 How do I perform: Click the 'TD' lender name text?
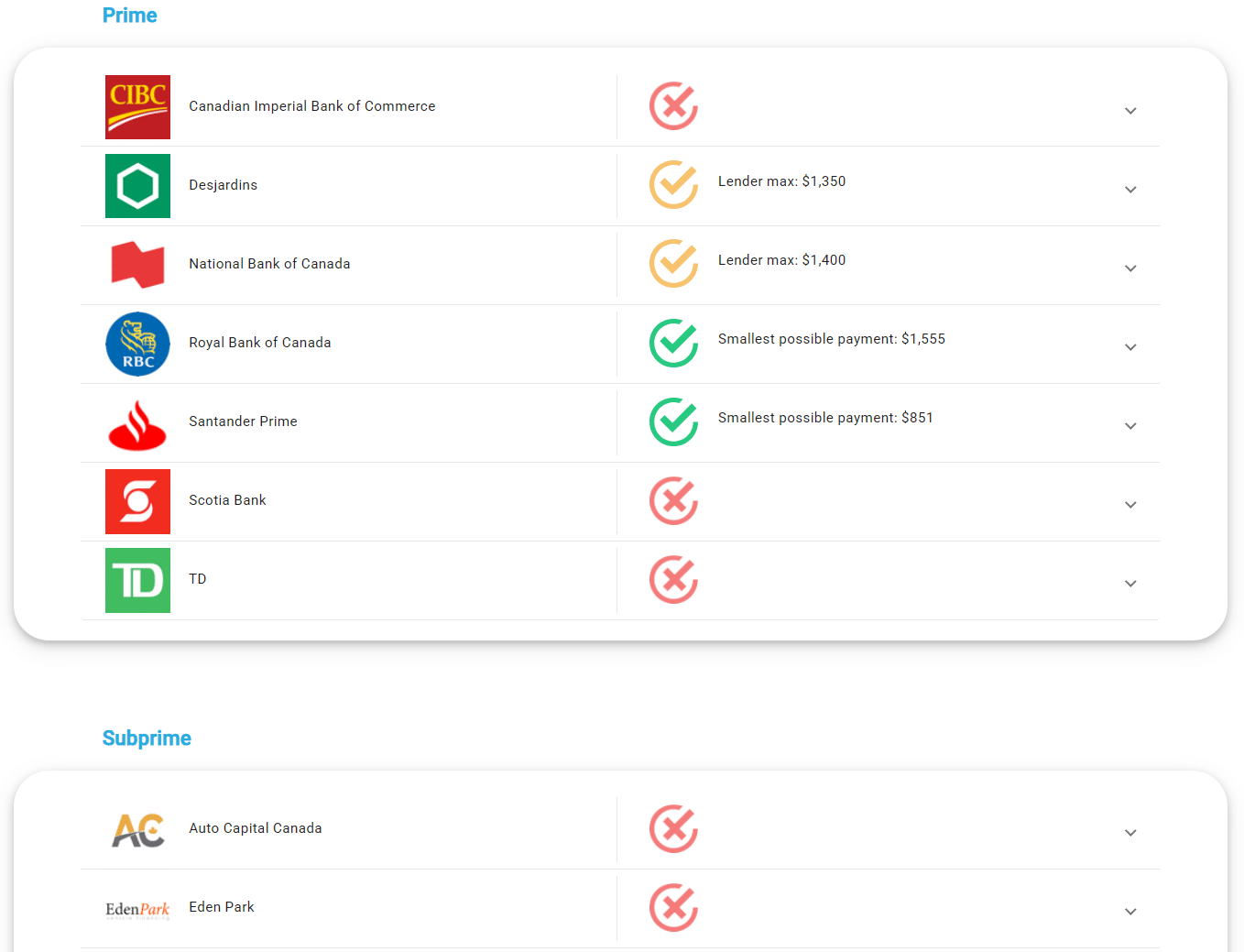tap(198, 579)
